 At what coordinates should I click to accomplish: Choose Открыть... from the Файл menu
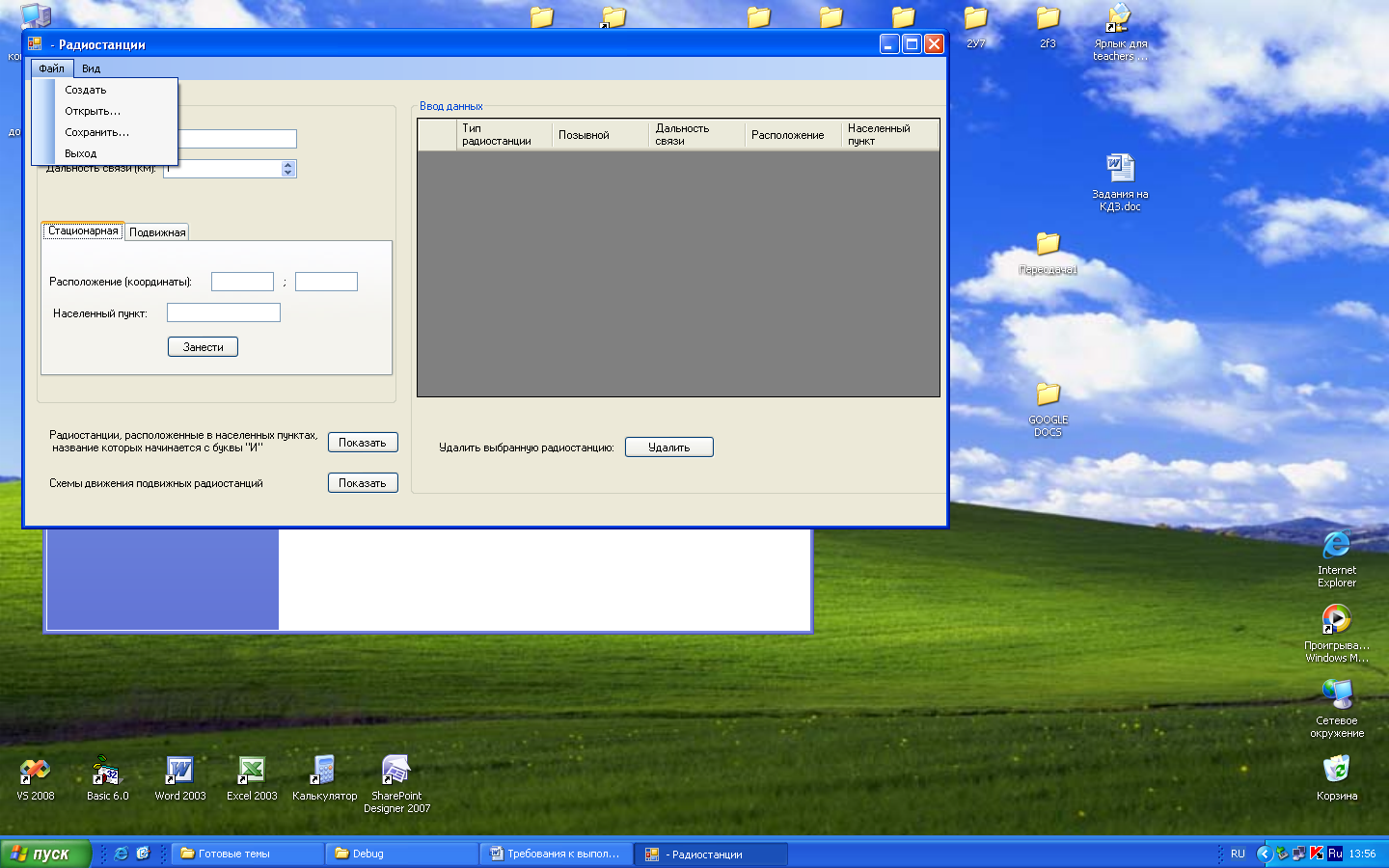pos(105,111)
